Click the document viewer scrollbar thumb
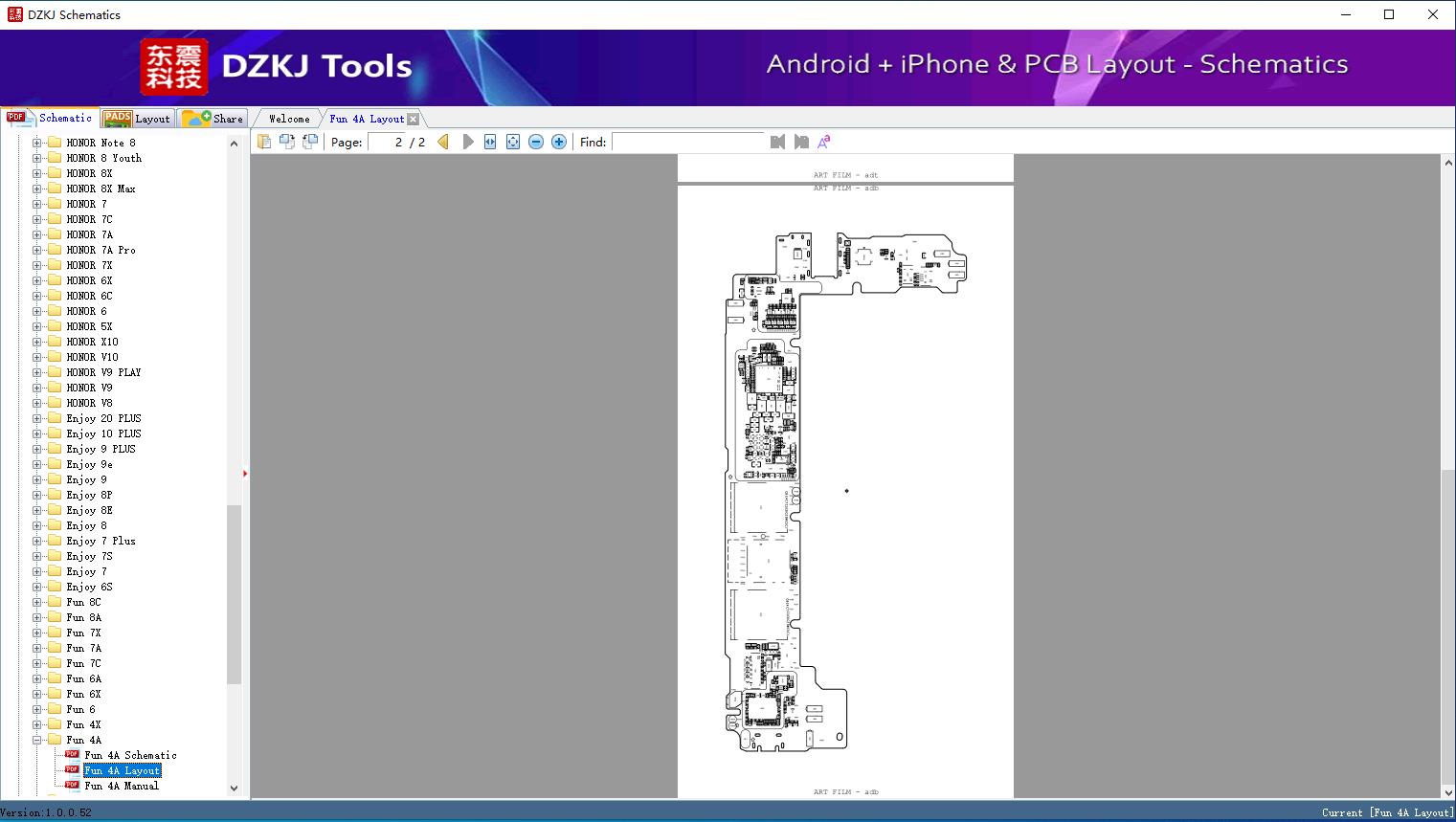Image resolution: width=1456 pixels, height=822 pixels. [1448, 629]
